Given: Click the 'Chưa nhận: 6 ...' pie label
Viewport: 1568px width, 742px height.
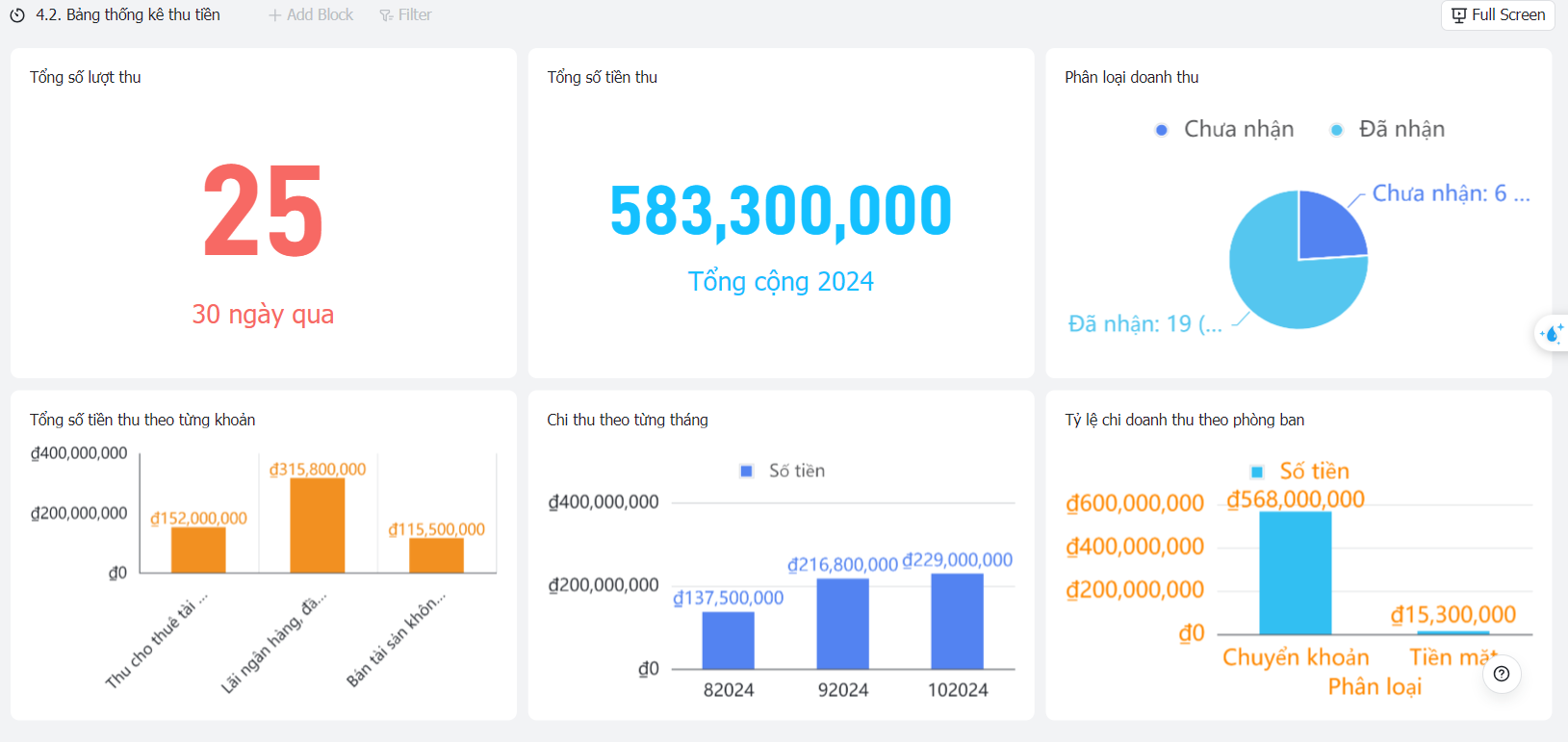Looking at the screenshot, I should click(x=1451, y=193).
